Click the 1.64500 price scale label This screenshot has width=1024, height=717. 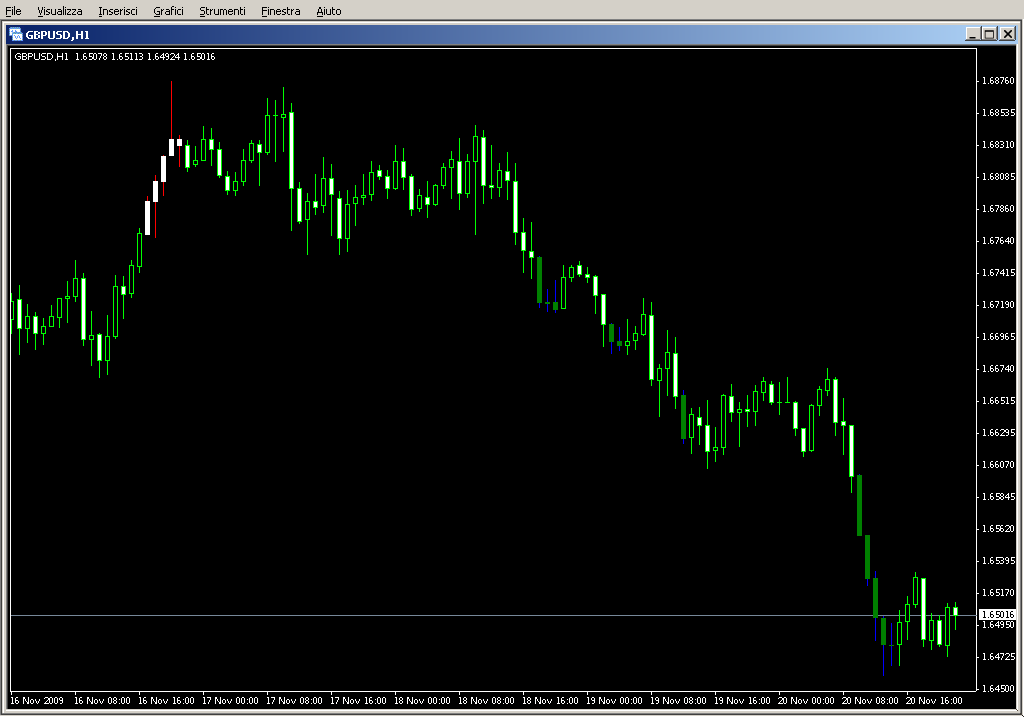click(999, 689)
